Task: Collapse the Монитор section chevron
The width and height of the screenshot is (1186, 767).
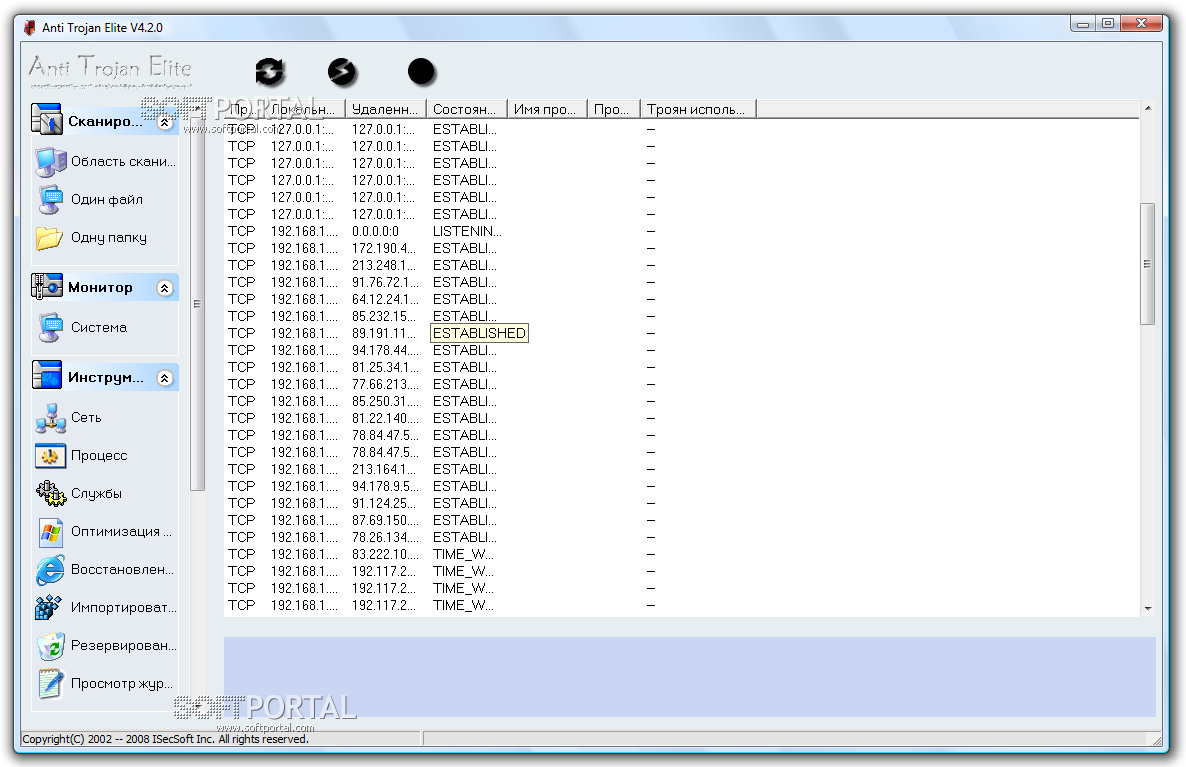Action: [x=164, y=287]
